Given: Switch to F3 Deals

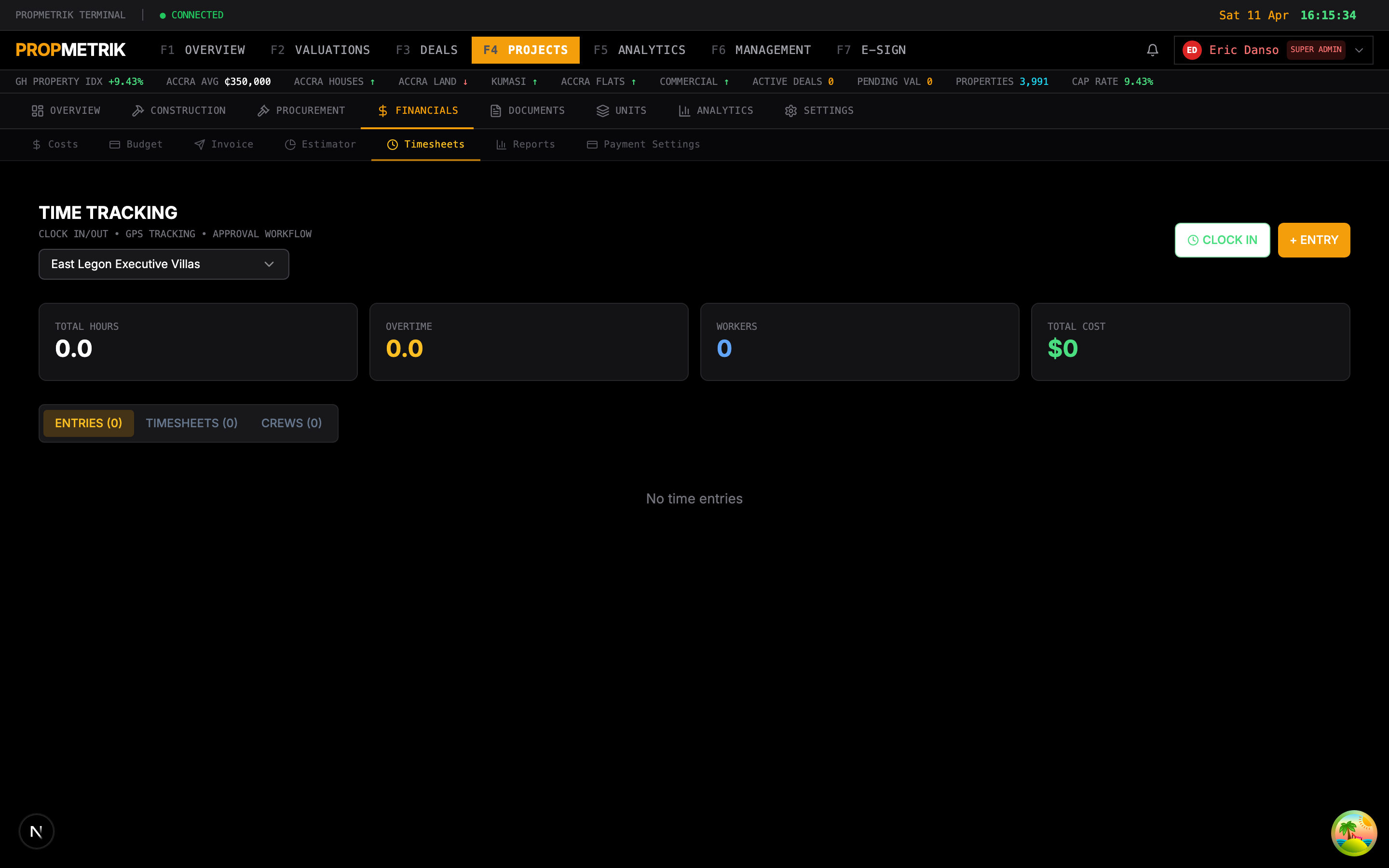Looking at the screenshot, I should point(426,50).
